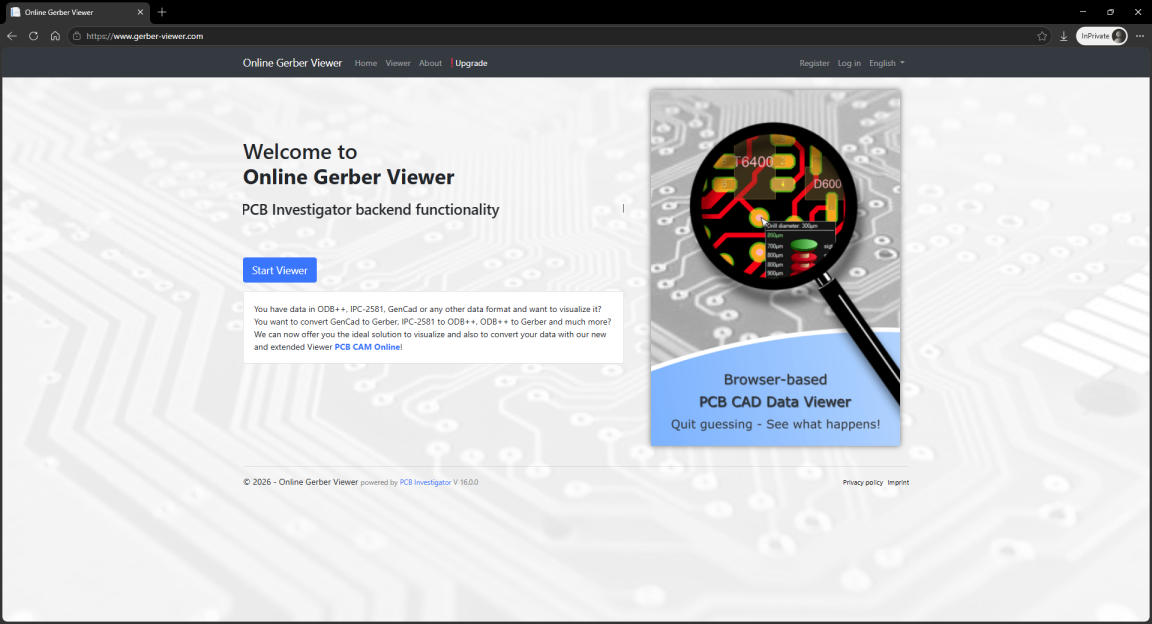Reload the page with the refresh icon

(33, 36)
